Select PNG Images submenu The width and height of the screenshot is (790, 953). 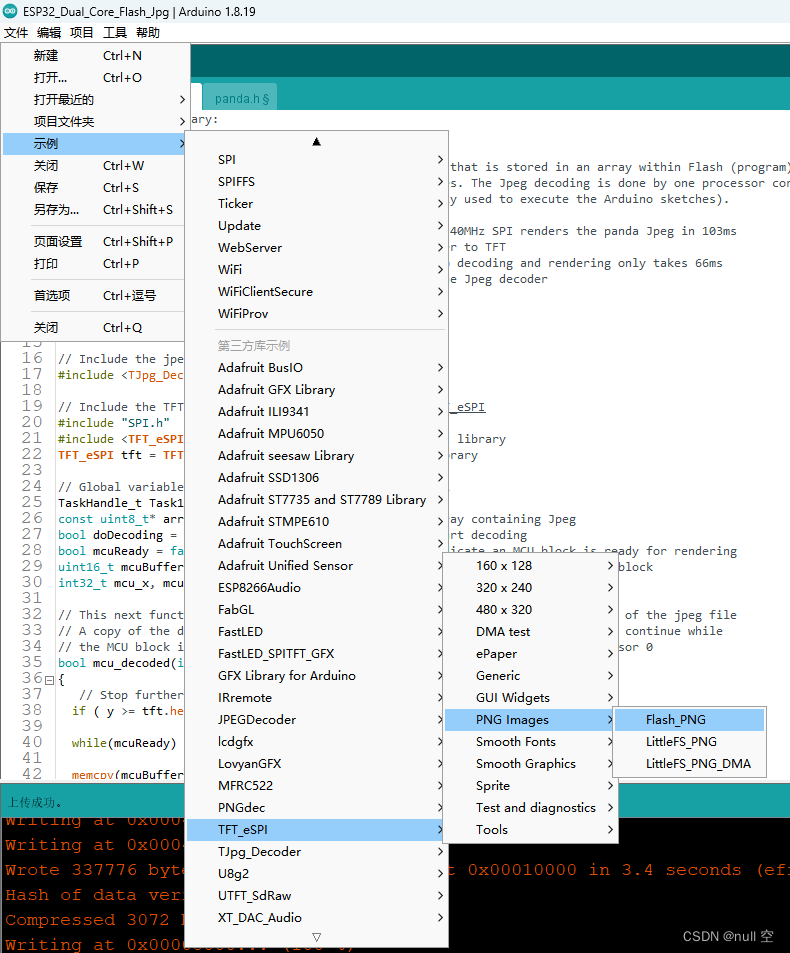click(531, 720)
